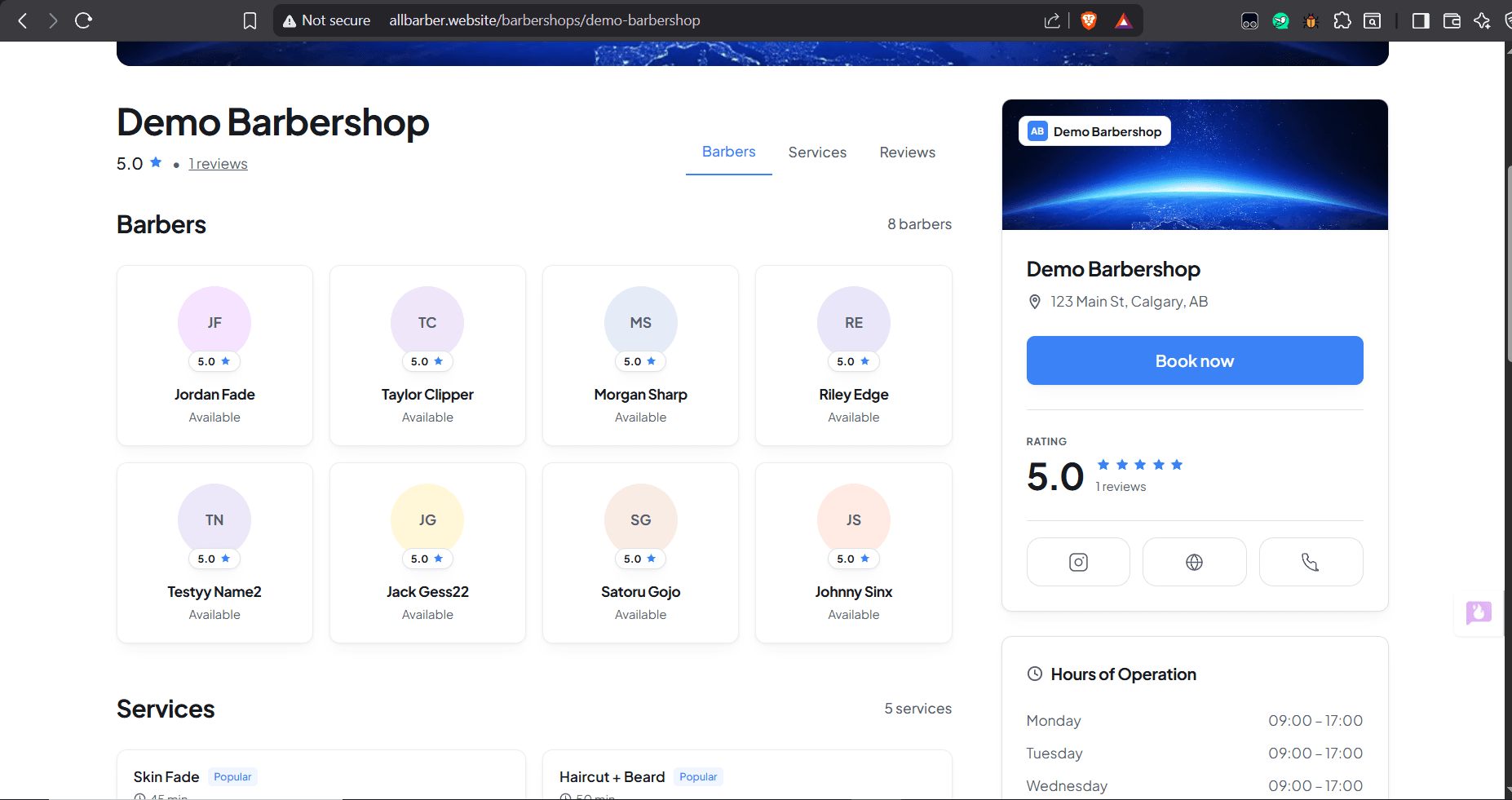
Task: Open the extensions puzzle icon
Action: click(x=1342, y=20)
